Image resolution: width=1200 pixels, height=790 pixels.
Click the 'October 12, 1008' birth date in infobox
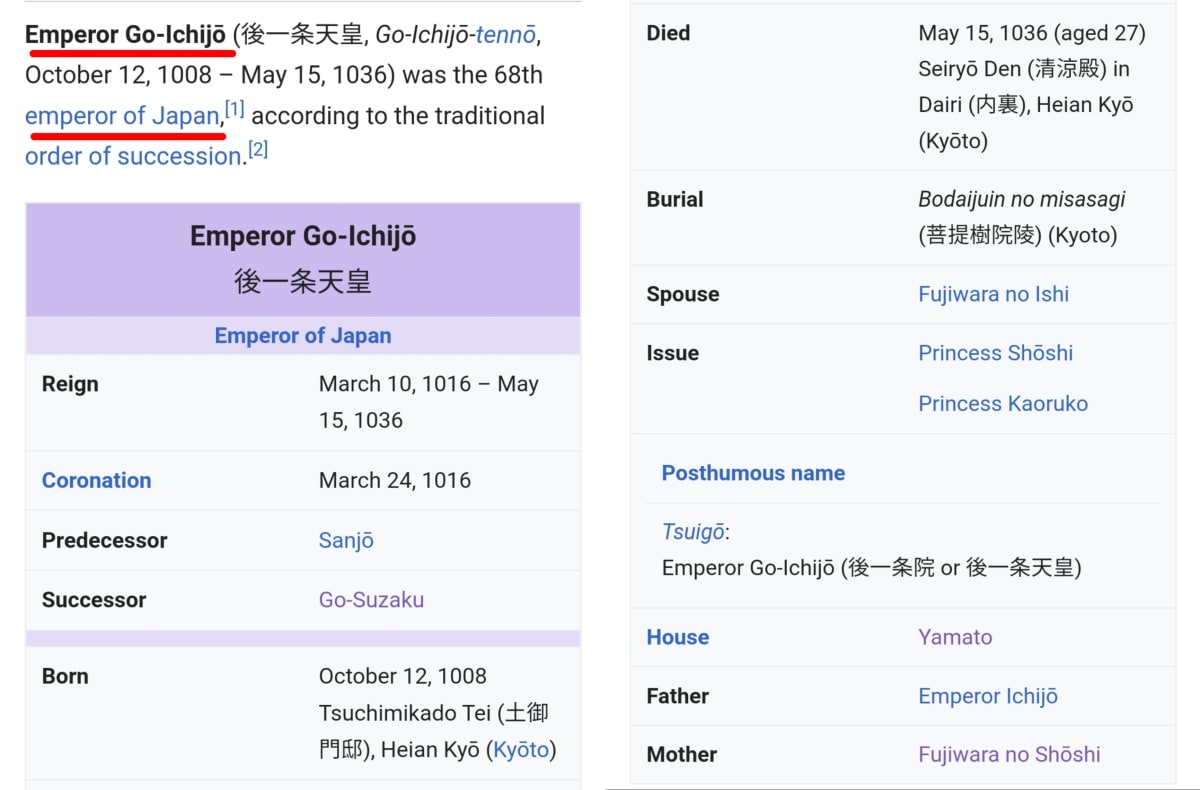[x=403, y=676]
